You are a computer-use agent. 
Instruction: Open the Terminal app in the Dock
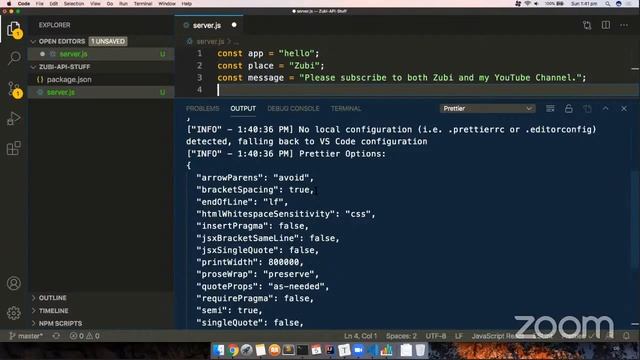pyautogui.click(x=302, y=350)
